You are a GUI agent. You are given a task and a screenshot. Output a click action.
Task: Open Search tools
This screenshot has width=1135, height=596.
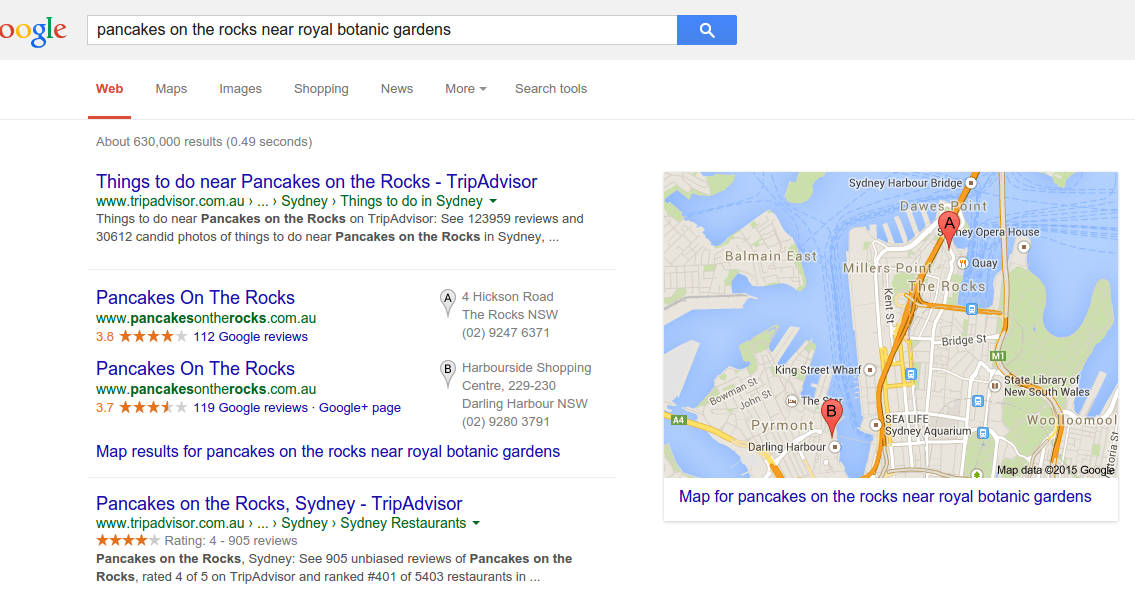pos(551,88)
